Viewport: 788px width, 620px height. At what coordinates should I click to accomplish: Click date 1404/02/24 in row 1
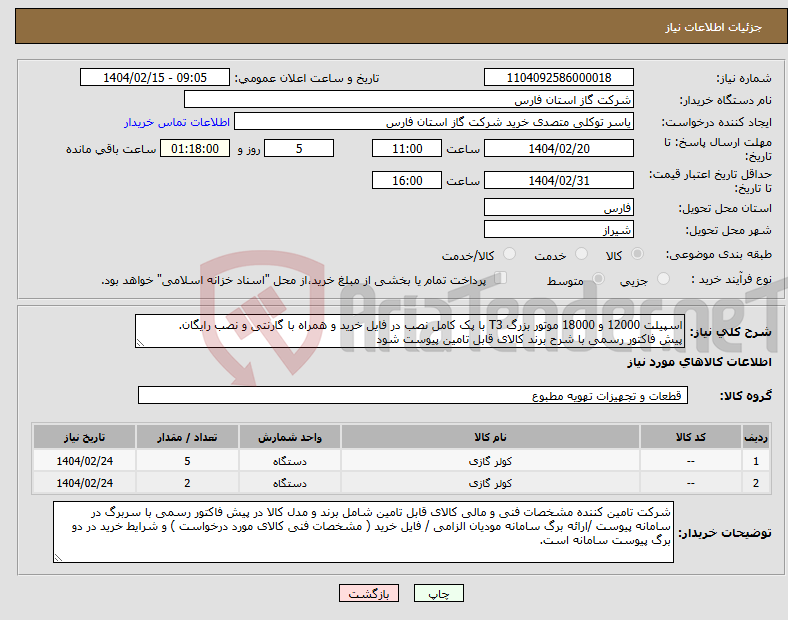click(x=84, y=461)
